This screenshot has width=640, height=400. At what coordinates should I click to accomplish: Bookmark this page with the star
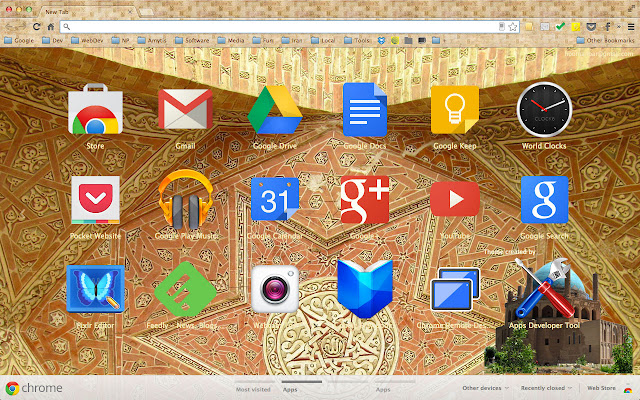click(513, 27)
